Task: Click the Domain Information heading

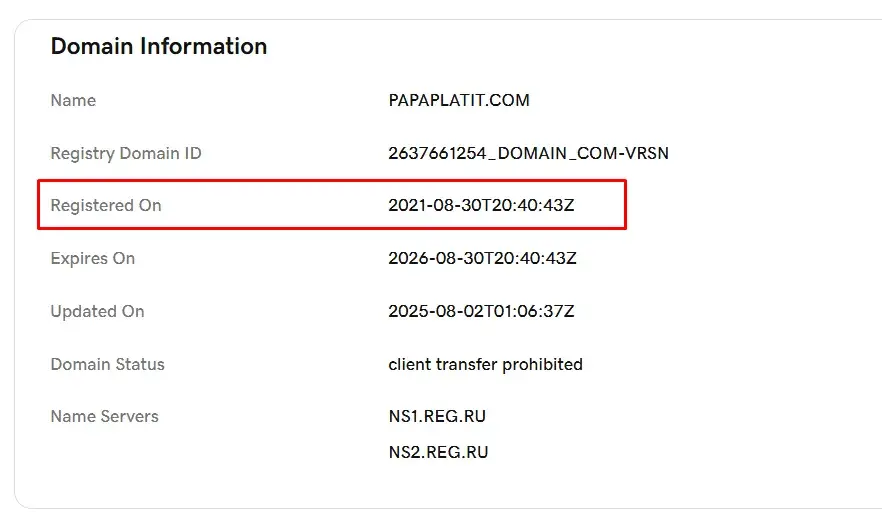Action: click(x=159, y=46)
